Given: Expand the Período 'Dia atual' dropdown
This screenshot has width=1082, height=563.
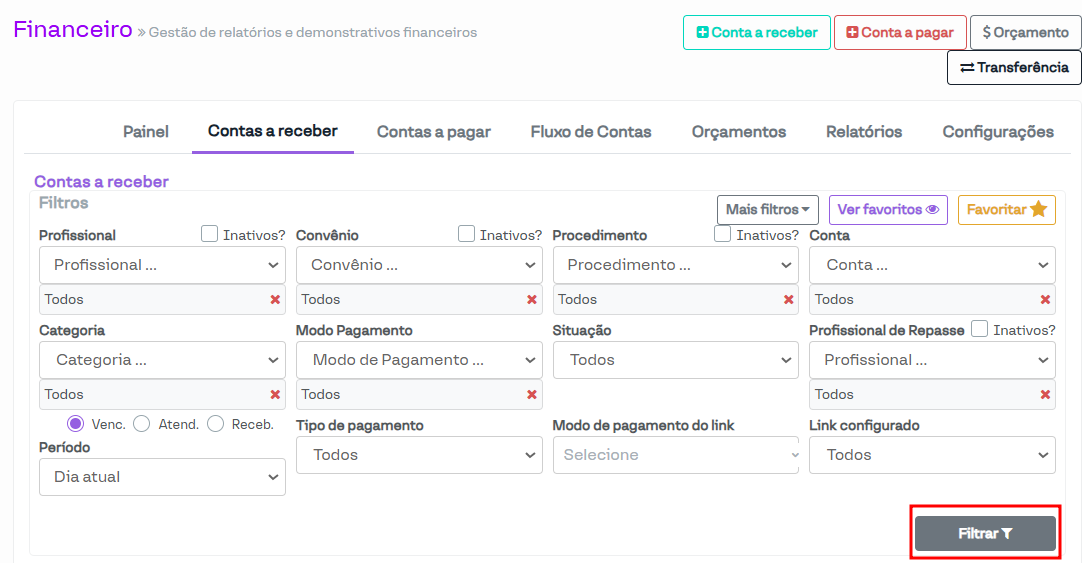Looking at the screenshot, I should tap(162, 477).
